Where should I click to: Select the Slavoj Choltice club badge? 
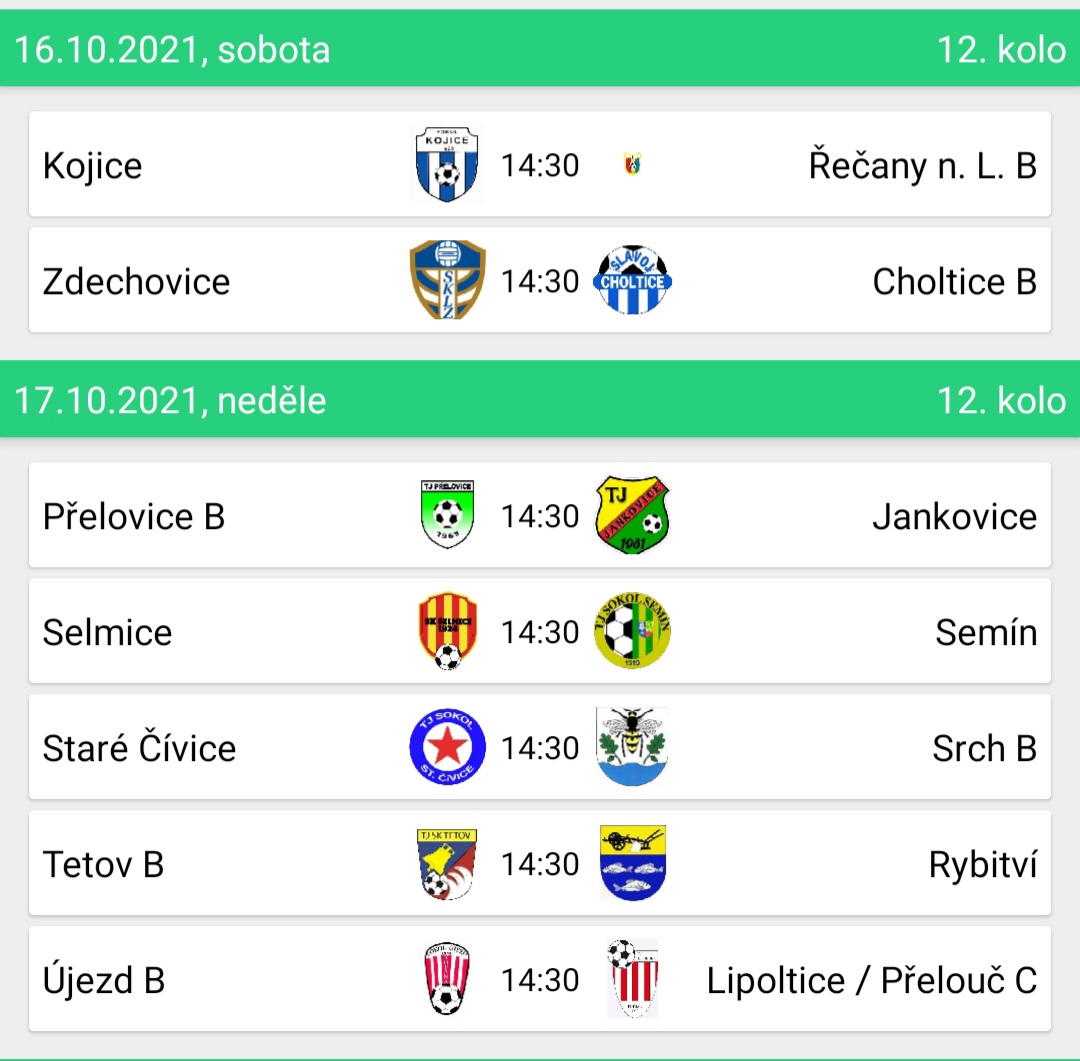pos(632,280)
